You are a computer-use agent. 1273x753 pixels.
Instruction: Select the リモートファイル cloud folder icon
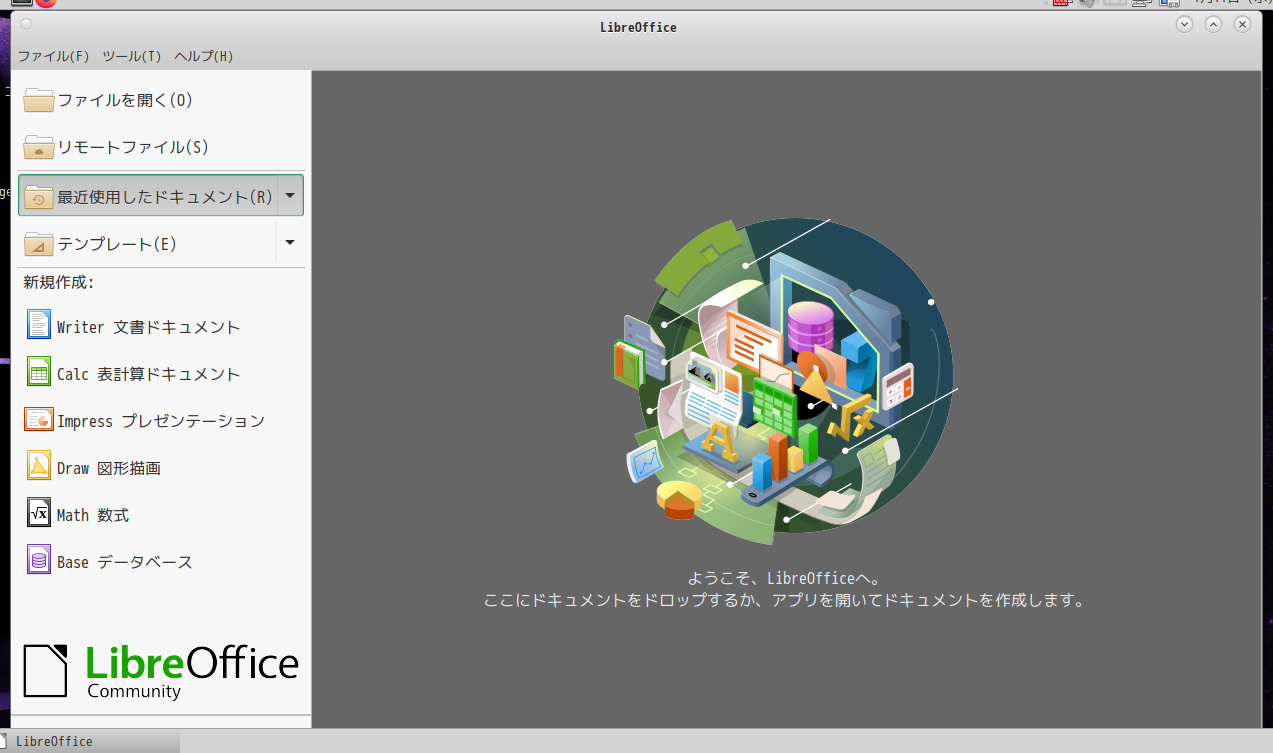pos(38,147)
